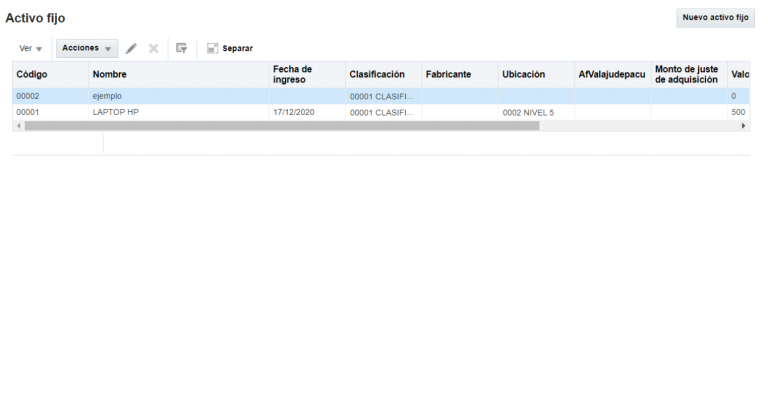This screenshot has width=768, height=398.
Task: Click the Clasificación column header
Action: pos(384,74)
